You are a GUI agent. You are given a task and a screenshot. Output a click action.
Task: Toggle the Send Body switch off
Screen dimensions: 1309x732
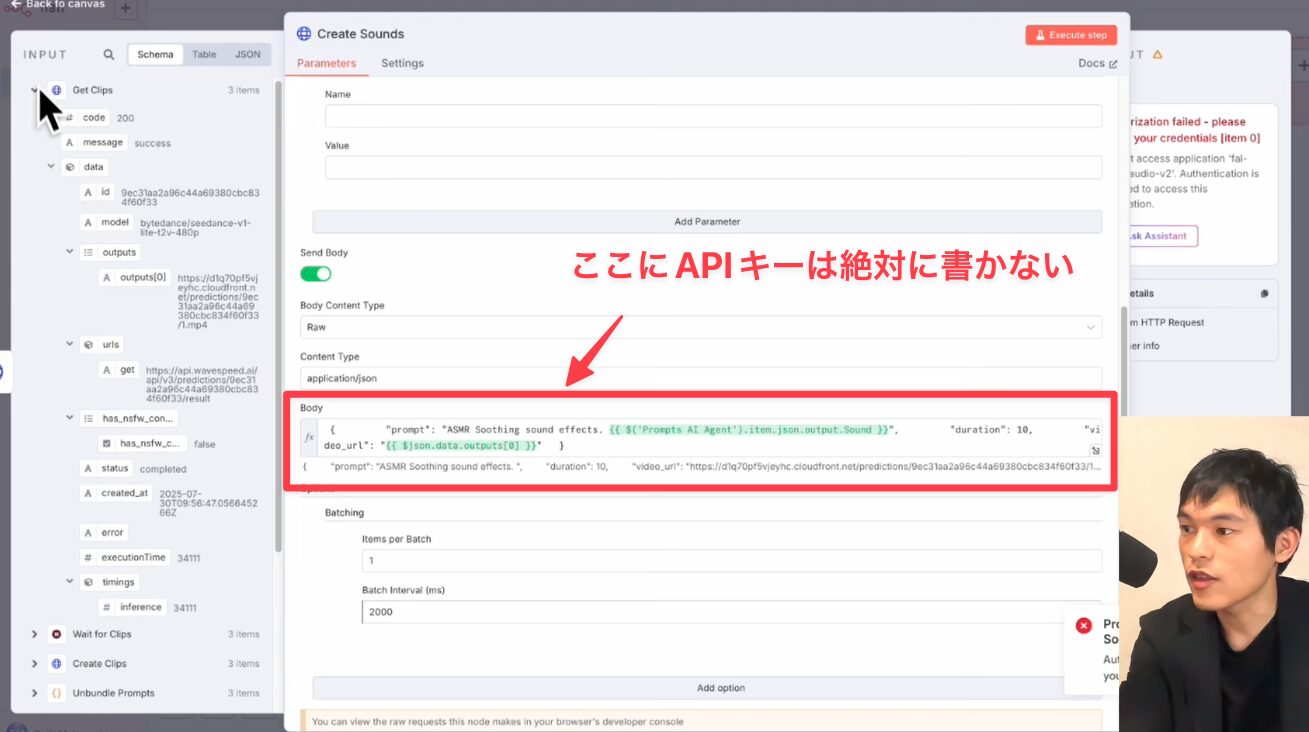click(x=315, y=274)
